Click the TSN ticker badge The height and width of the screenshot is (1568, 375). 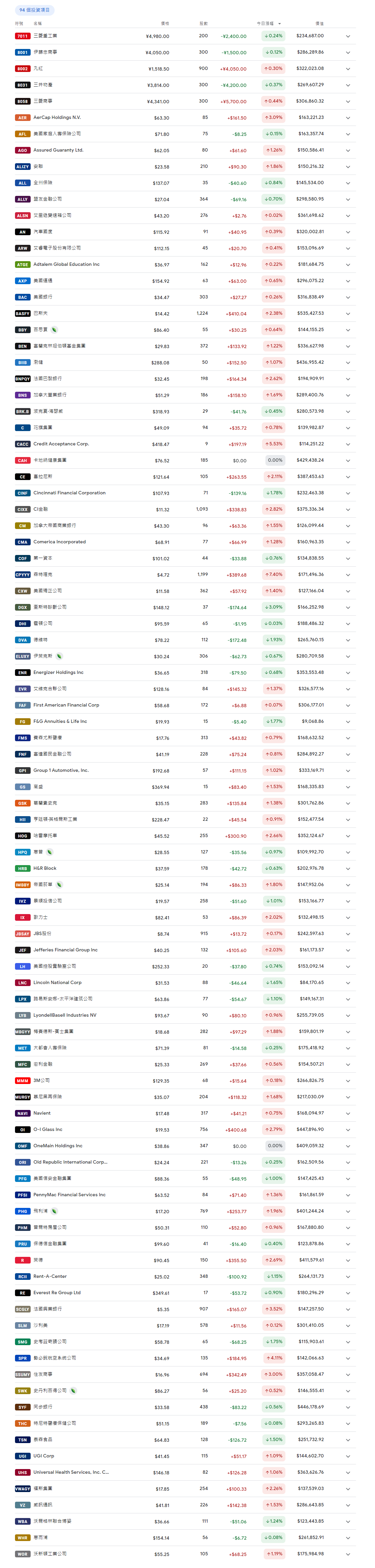click(x=23, y=1440)
